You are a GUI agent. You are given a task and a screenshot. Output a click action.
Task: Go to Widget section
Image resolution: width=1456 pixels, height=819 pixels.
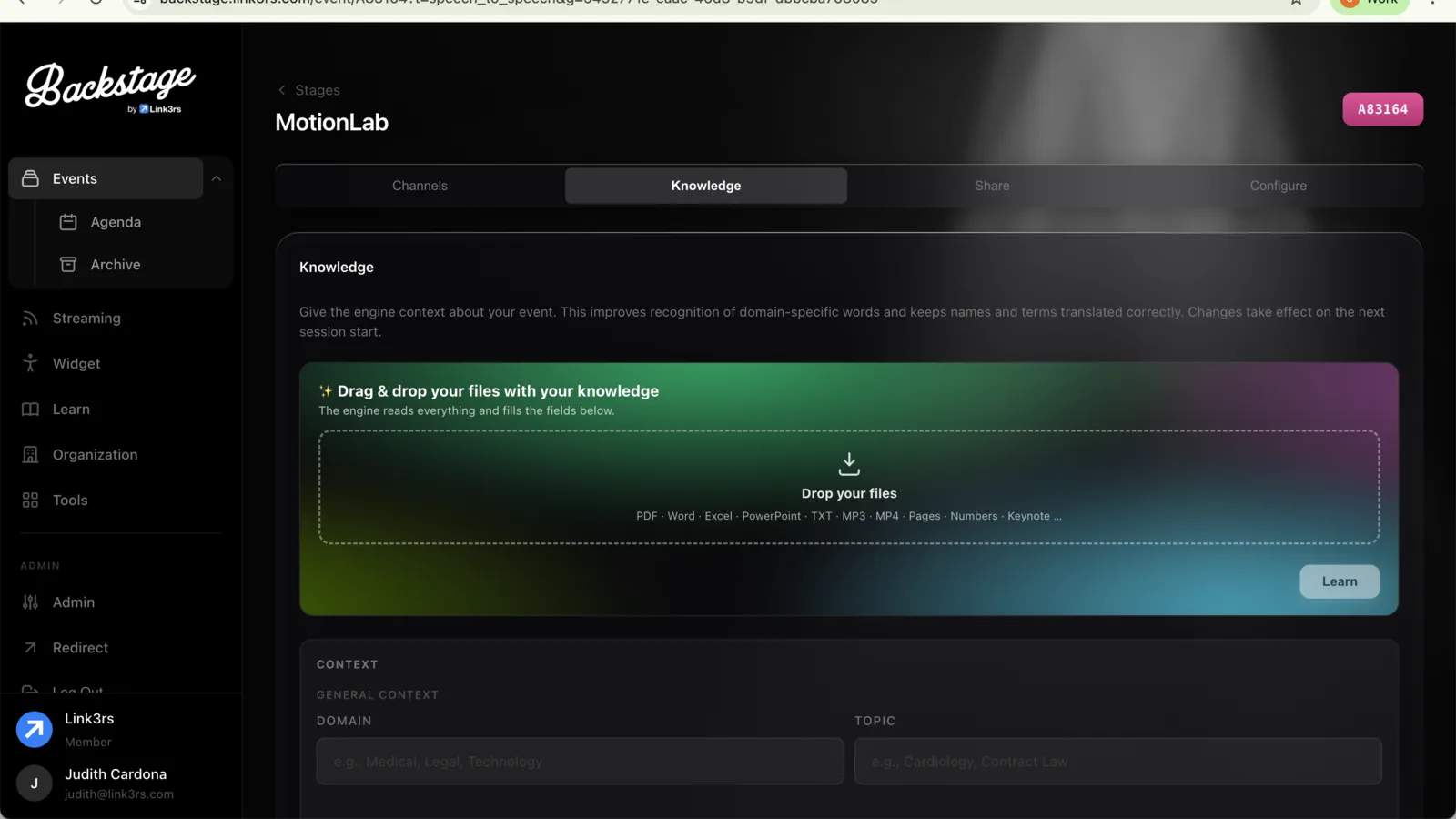click(76, 363)
